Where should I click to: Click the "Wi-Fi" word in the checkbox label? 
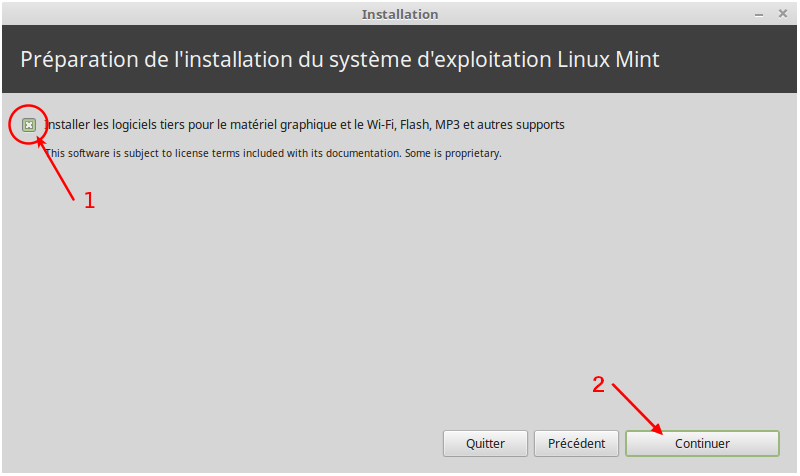click(380, 125)
